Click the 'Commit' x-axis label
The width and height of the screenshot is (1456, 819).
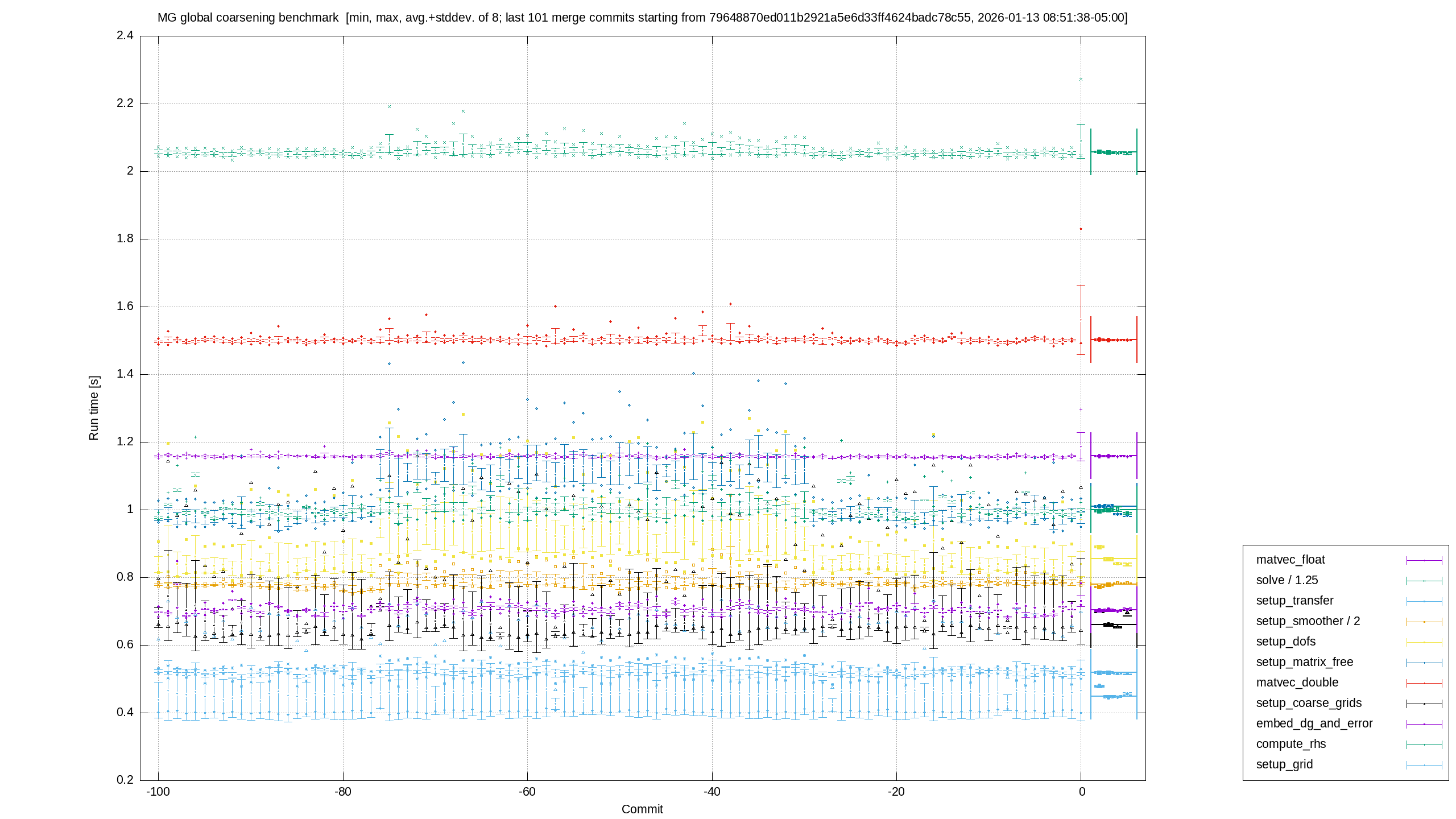point(642,809)
